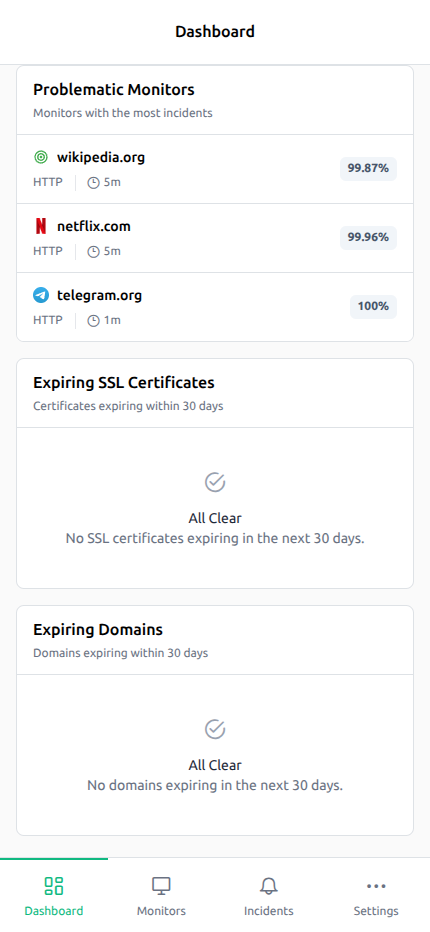430x932 pixels.
Task: Open the Incidents bell icon
Action: (269, 886)
